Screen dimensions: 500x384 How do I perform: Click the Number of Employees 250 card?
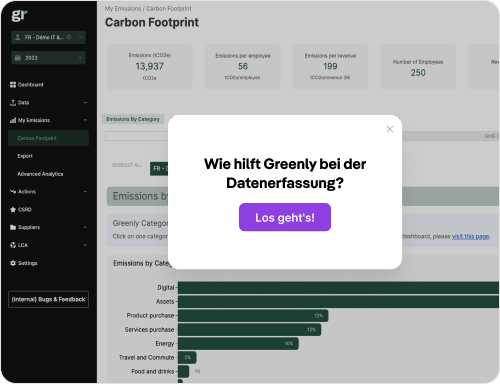point(418,67)
